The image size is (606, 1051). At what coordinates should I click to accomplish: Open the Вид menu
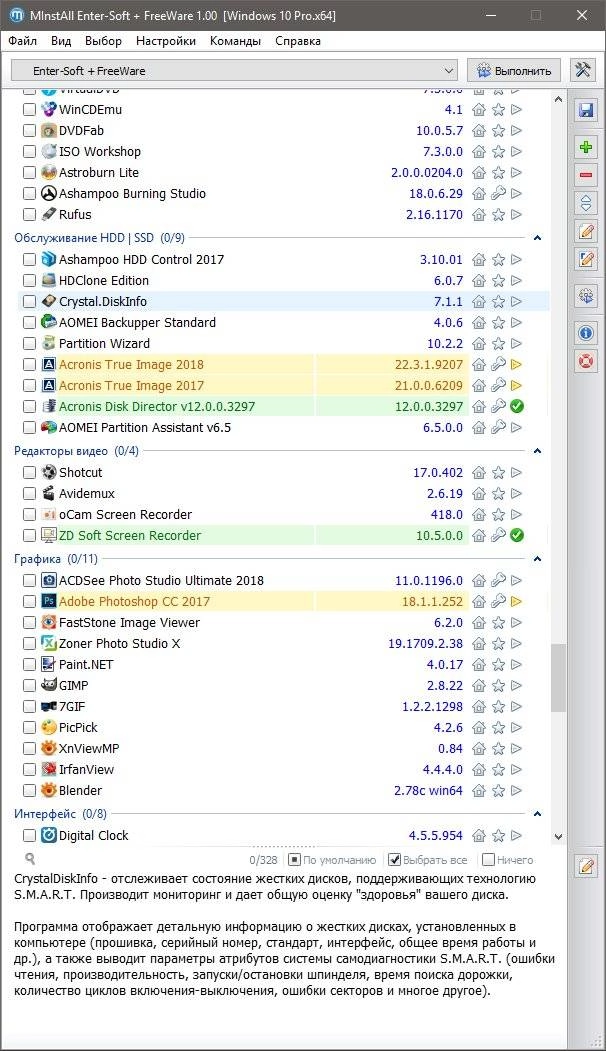pyautogui.click(x=61, y=41)
